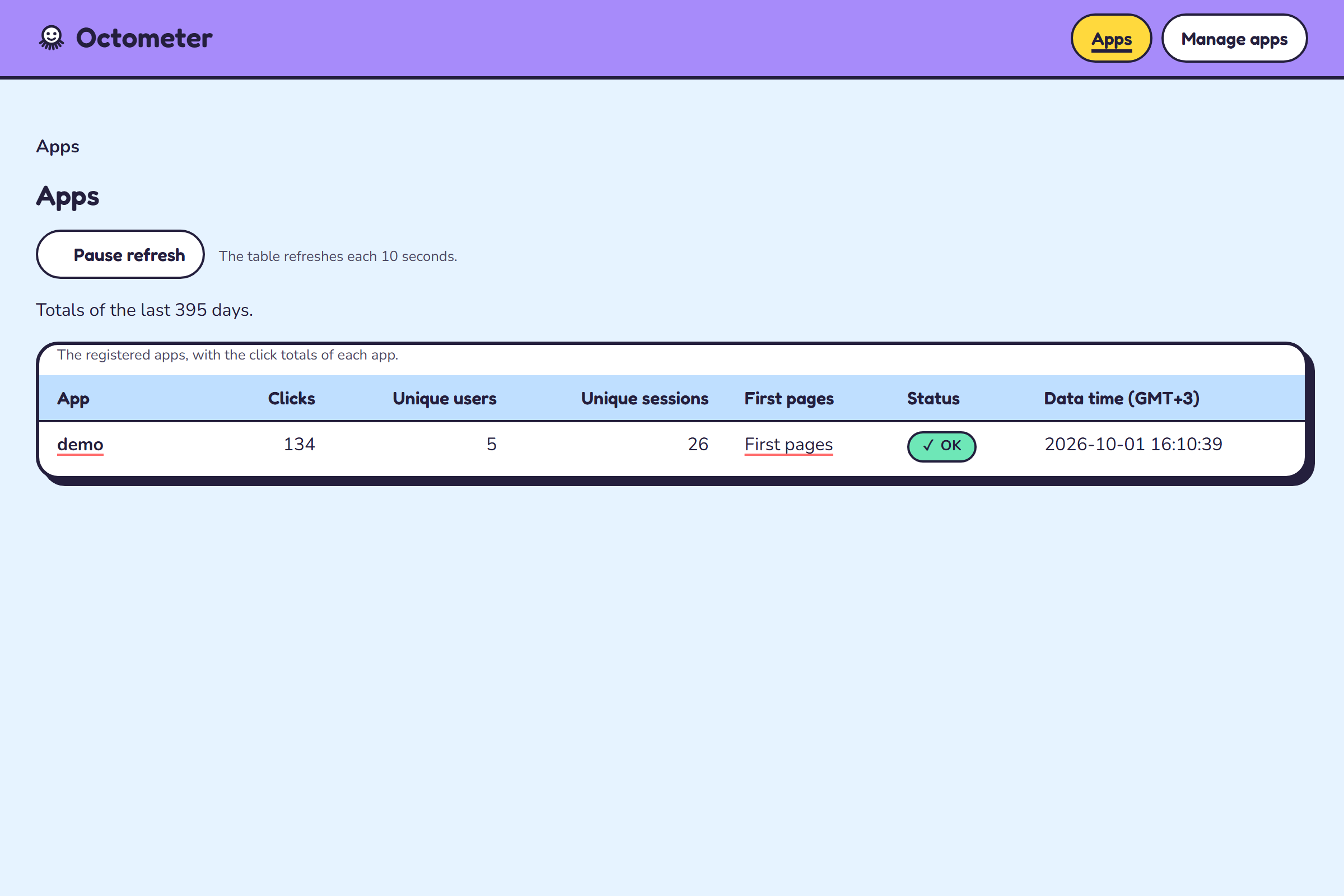This screenshot has width=1344, height=896.
Task: Select the Apps navigation tab
Action: [x=1111, y=38]
